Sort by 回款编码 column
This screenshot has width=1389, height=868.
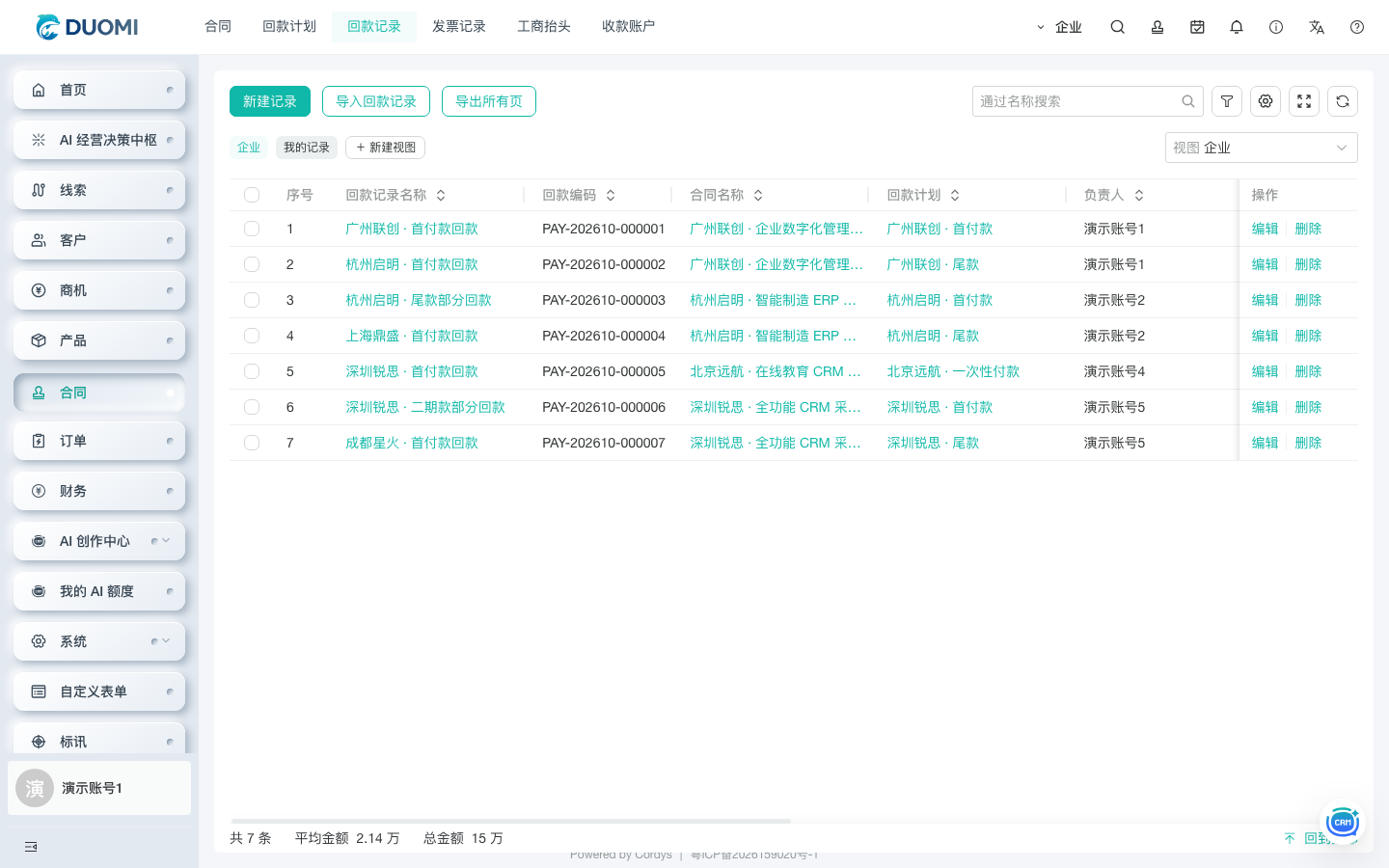611,195
